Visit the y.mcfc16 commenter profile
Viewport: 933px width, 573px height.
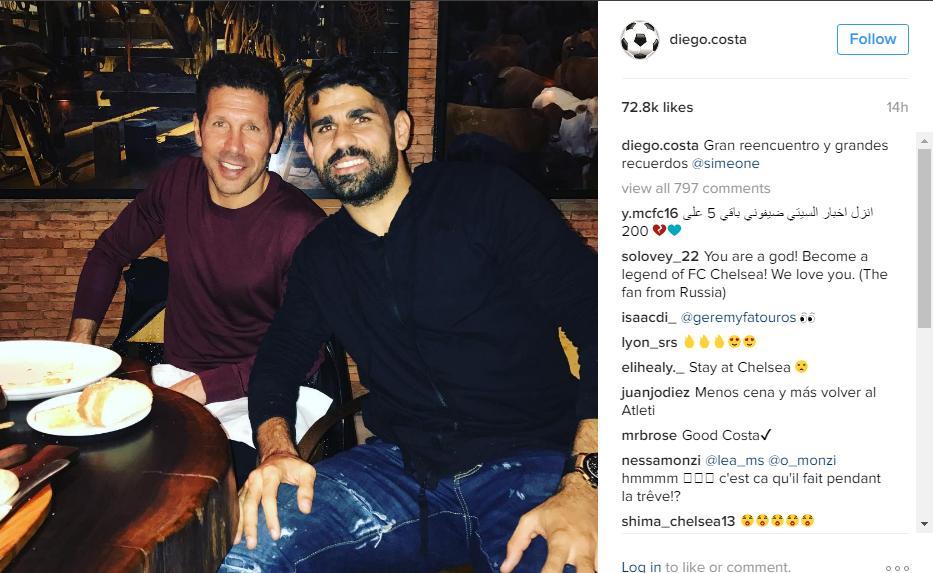point(650,213)
